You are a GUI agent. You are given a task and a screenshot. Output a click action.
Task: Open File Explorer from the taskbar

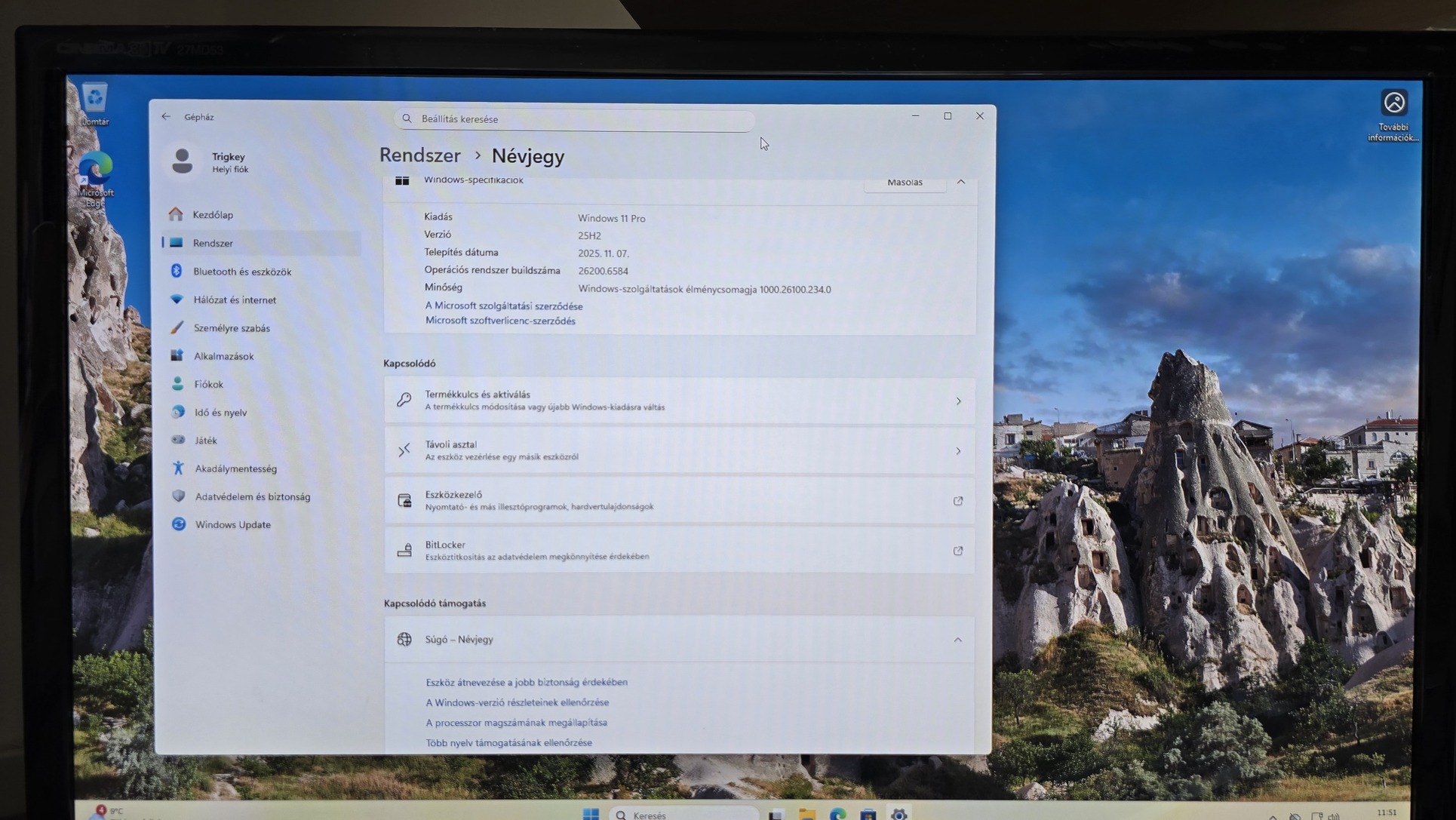tap(807, 813)
